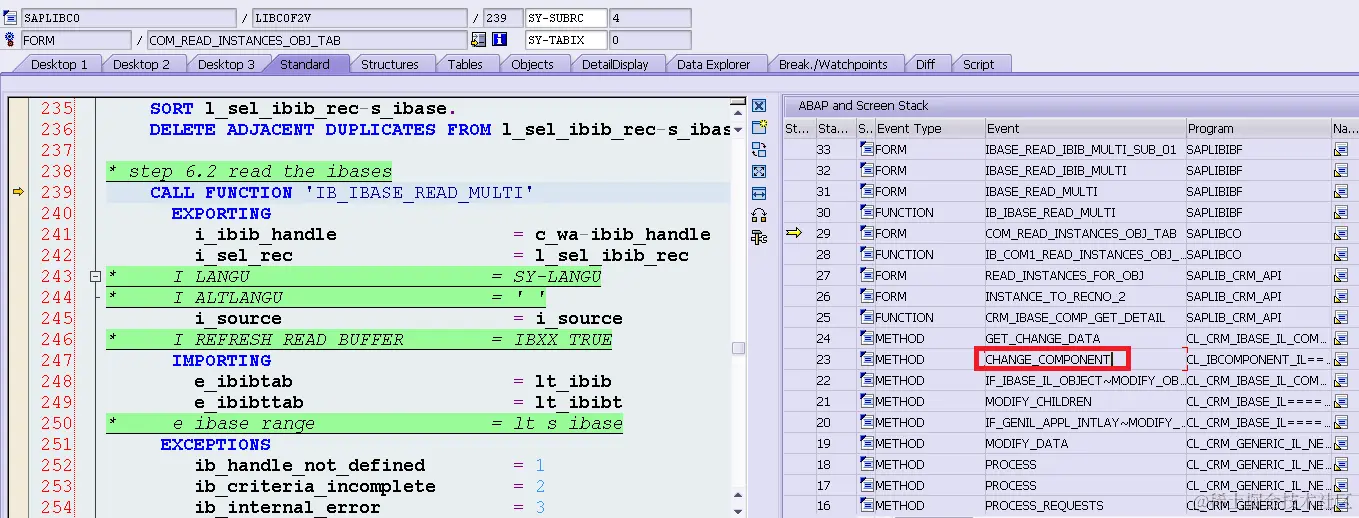Click the bottom tool icon on side toolbar
The image size is (1359, 518).
(x=759, y=237)
